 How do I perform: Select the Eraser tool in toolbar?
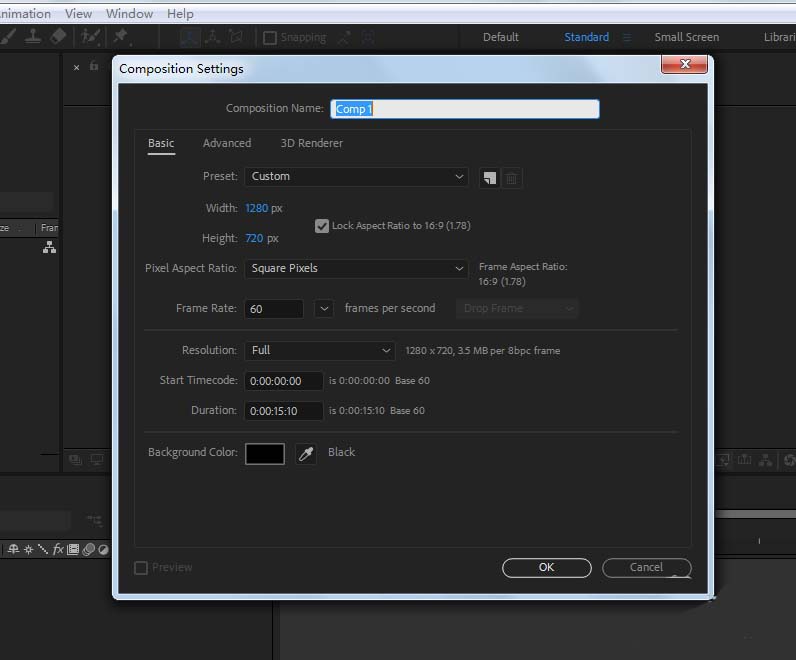[x=57, y=36]
